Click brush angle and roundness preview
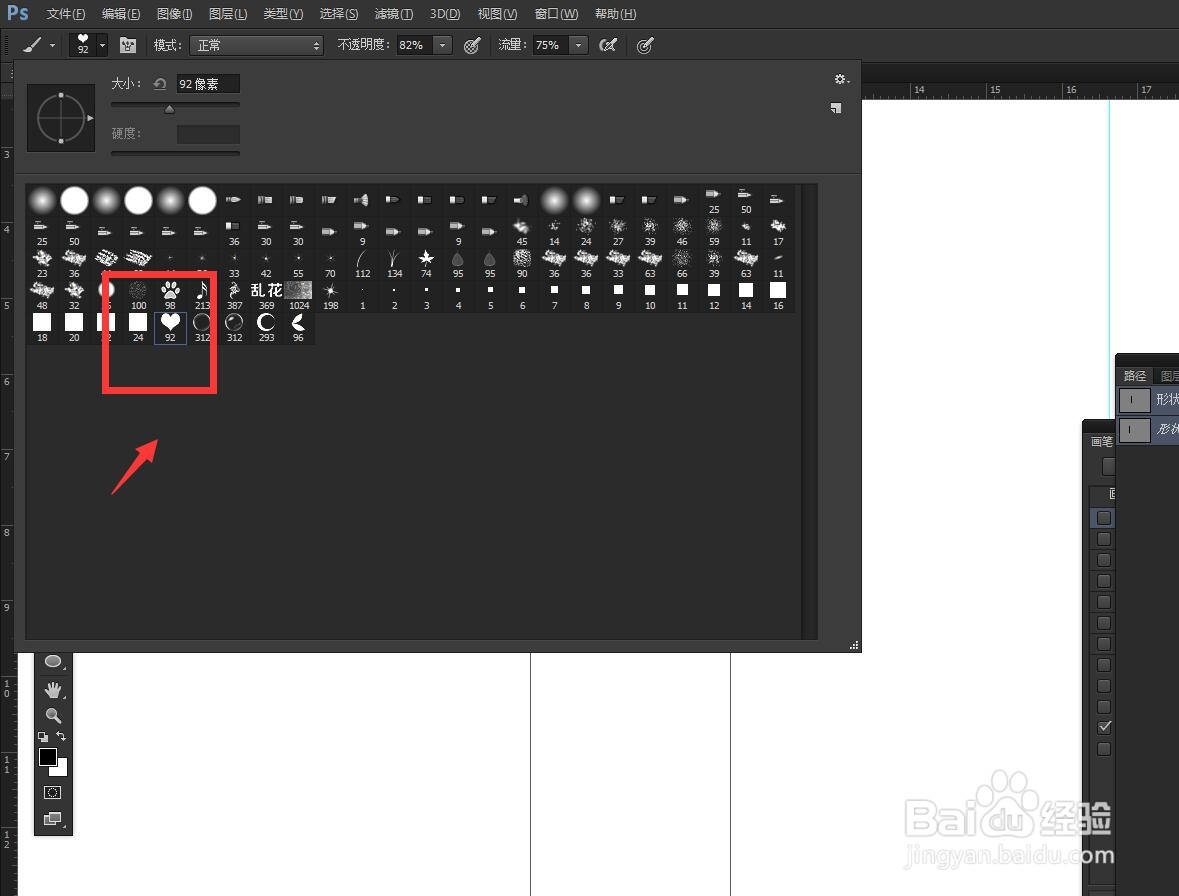Screen dimensions: 1179x896 point(61,118)
